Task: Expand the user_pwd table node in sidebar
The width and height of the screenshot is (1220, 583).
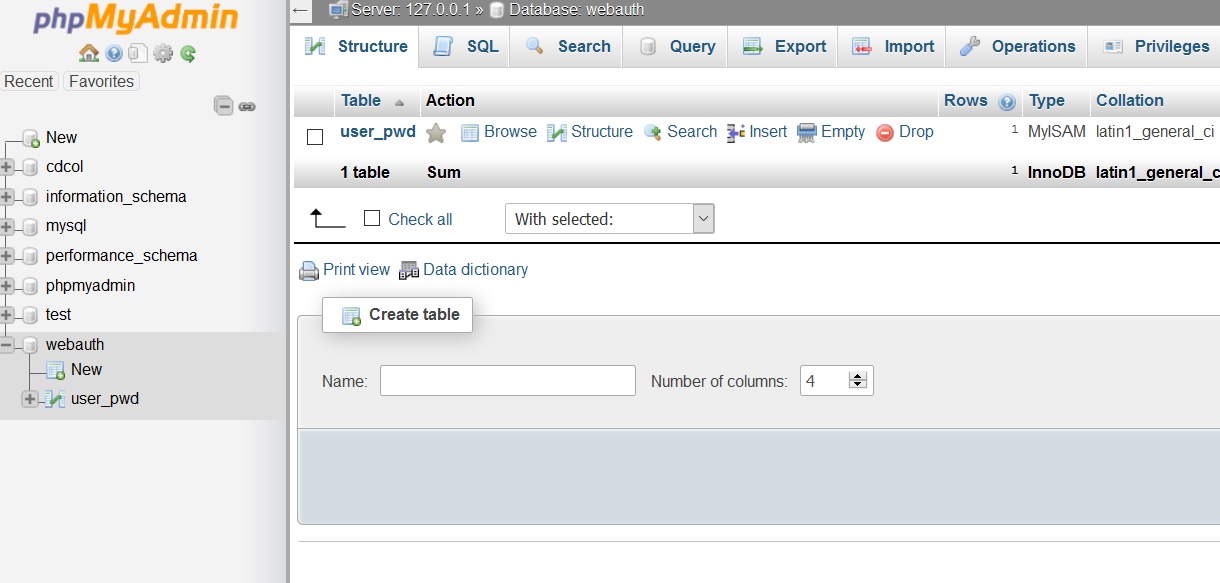Action: tap(30, 399)
